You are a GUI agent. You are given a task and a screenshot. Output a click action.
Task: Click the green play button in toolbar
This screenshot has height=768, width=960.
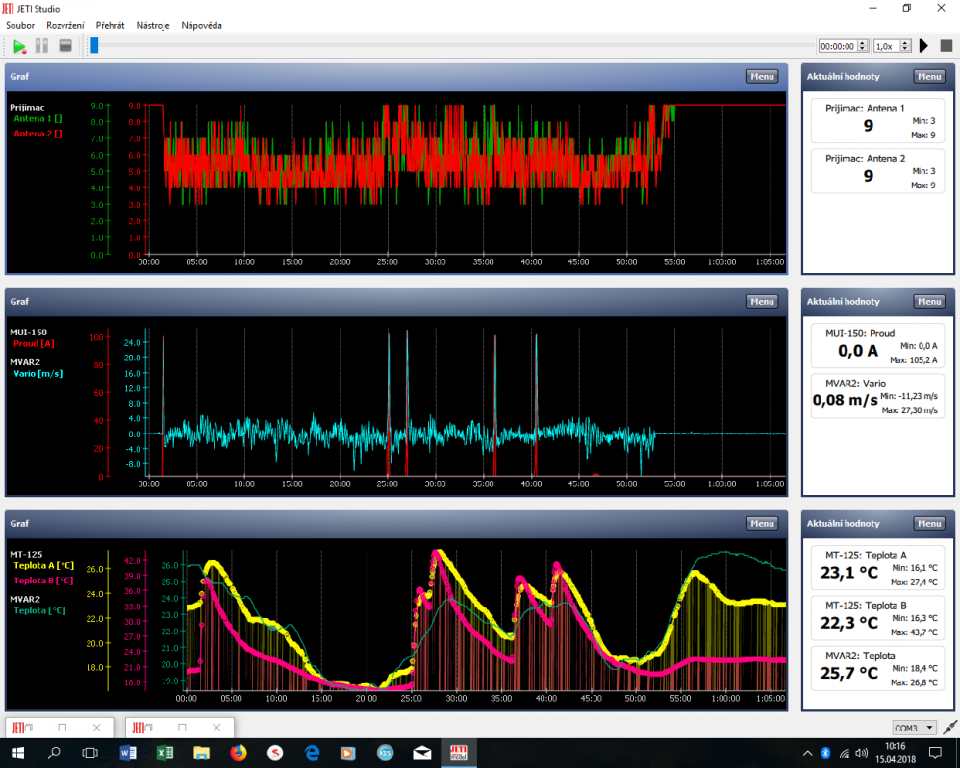pyautogui.click(x=19, y=46)
